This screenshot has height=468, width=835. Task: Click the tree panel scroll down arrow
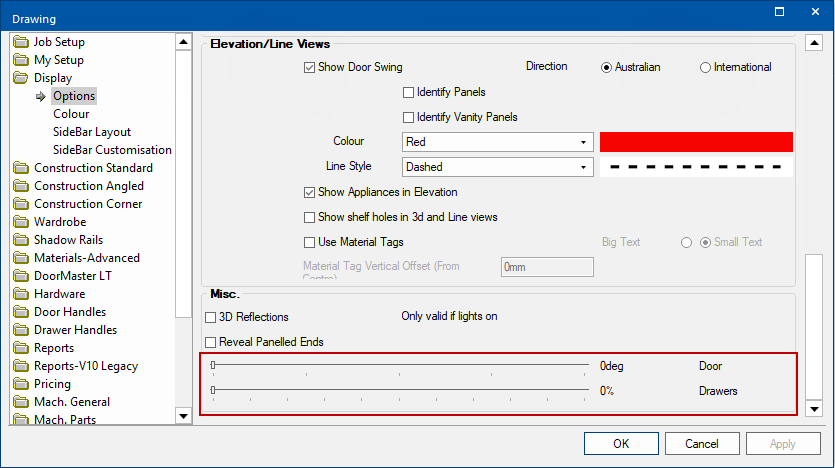183,416
